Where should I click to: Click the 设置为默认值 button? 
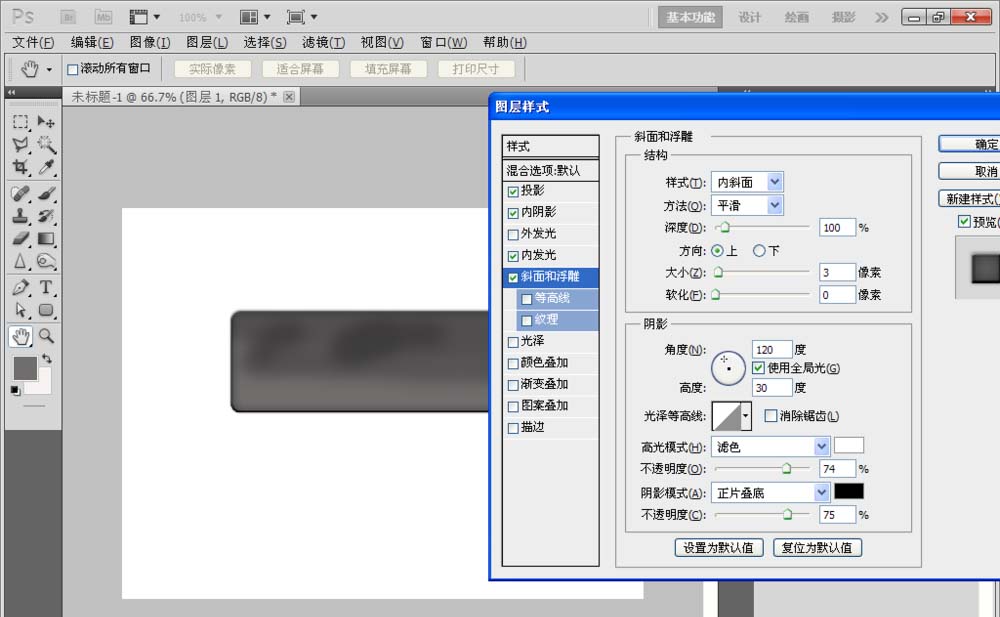coord(720,548)
